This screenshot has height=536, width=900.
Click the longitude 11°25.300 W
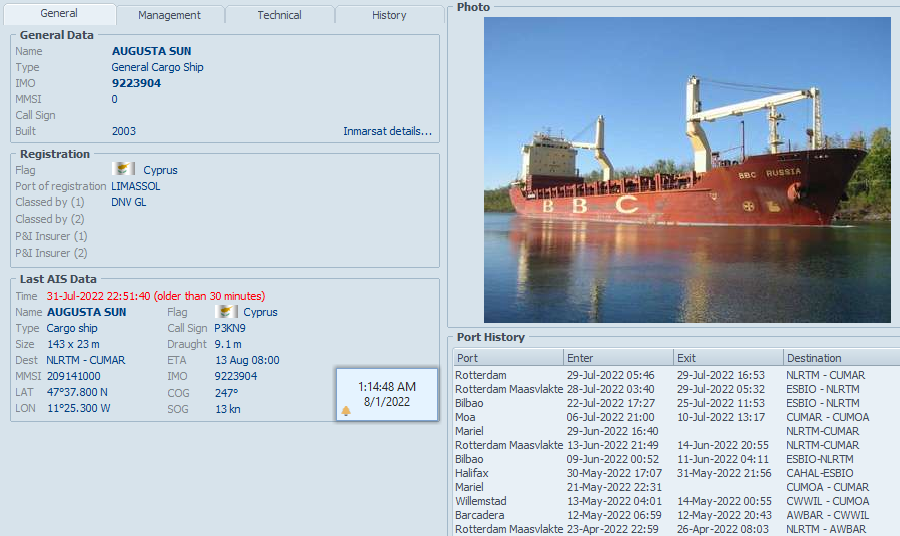coord(78,409)
